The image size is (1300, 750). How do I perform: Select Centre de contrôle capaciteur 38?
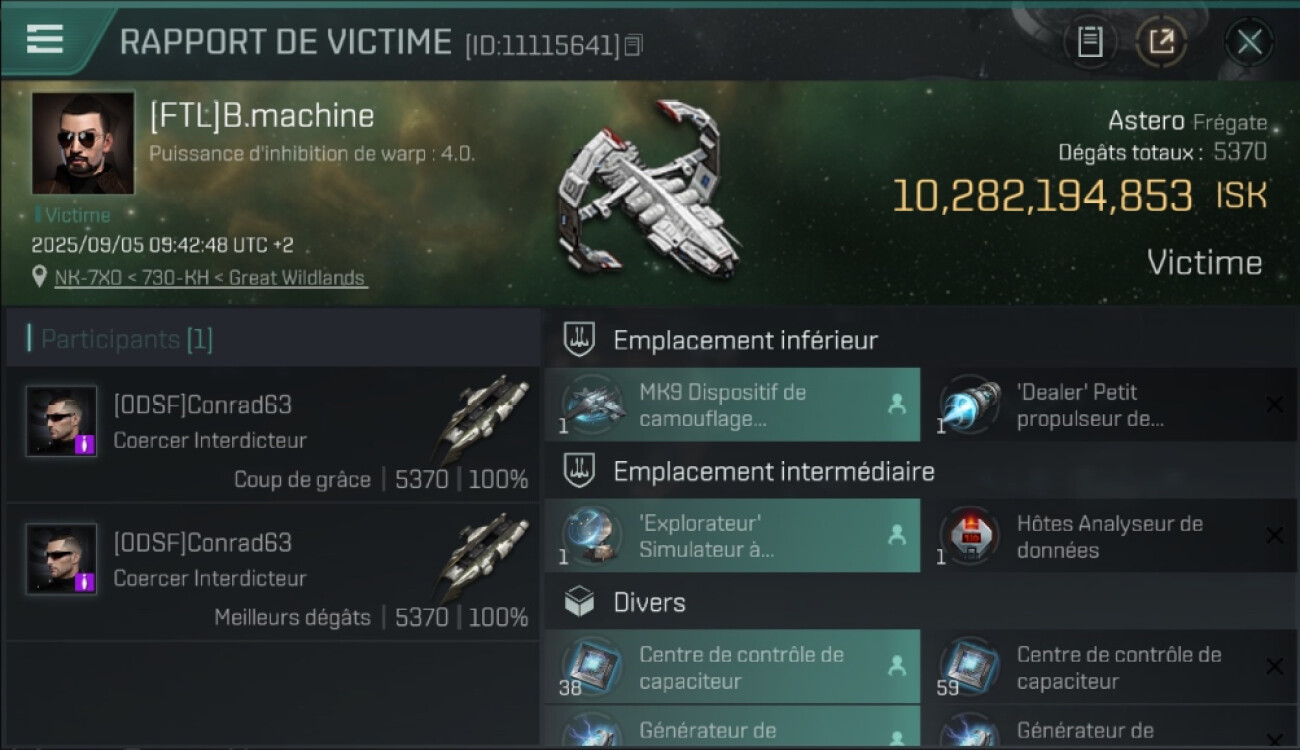coord(732,667)
